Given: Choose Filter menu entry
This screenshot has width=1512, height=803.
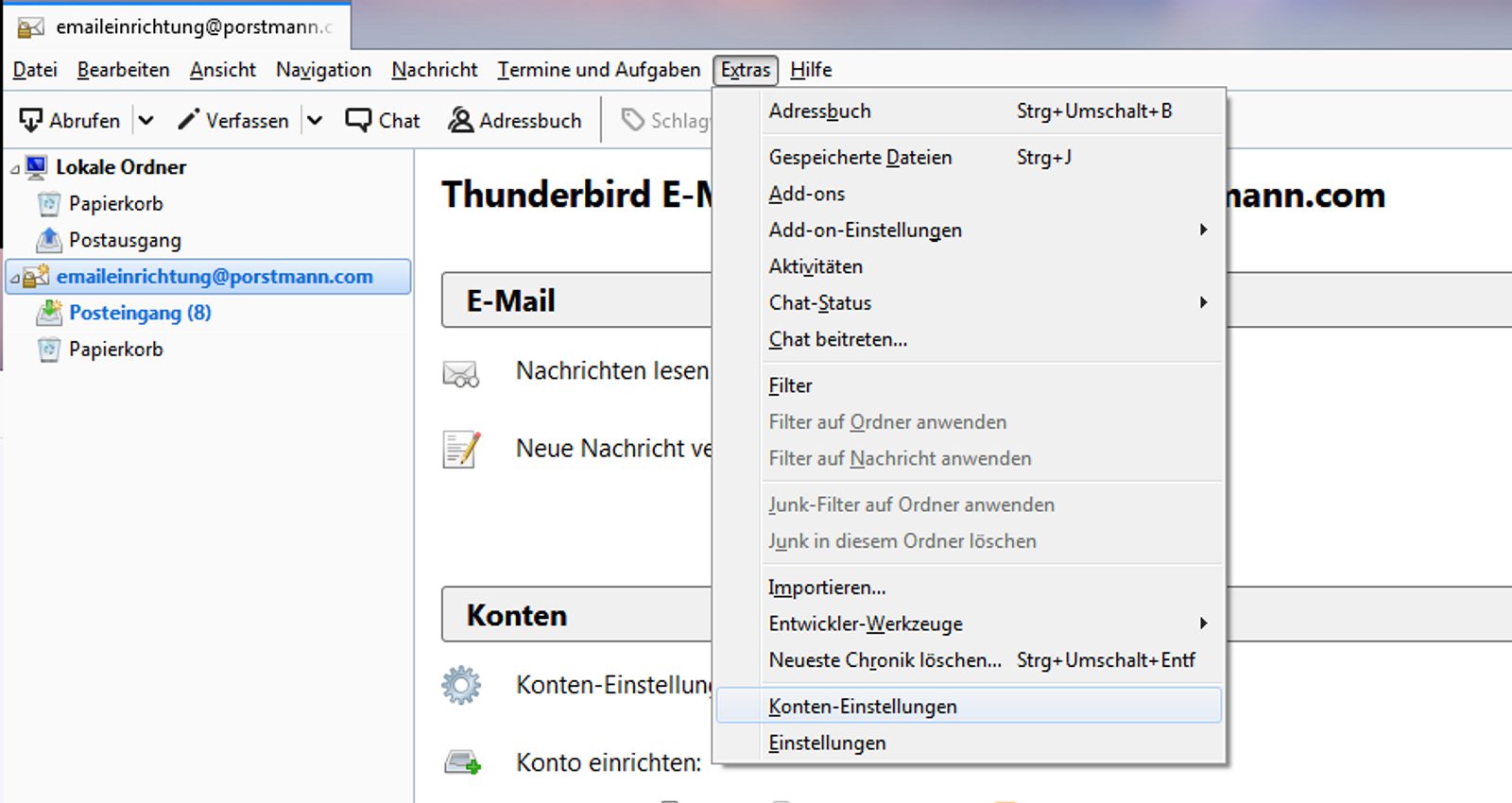Looking at the screenshot, I should coord(969,385).
